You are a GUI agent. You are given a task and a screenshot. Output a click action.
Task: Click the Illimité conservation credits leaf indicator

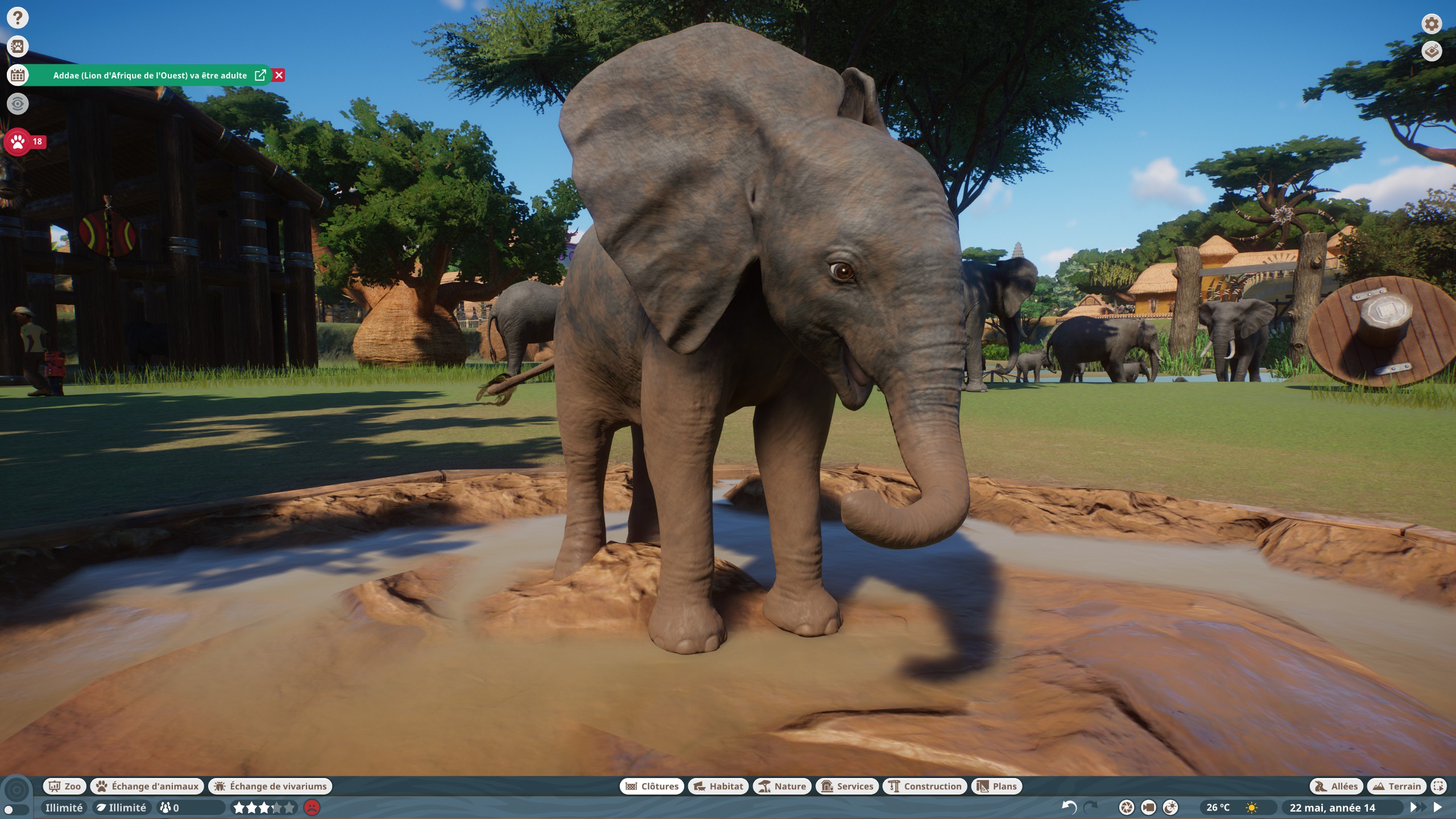pyautogui.click(x=122, y=808)
